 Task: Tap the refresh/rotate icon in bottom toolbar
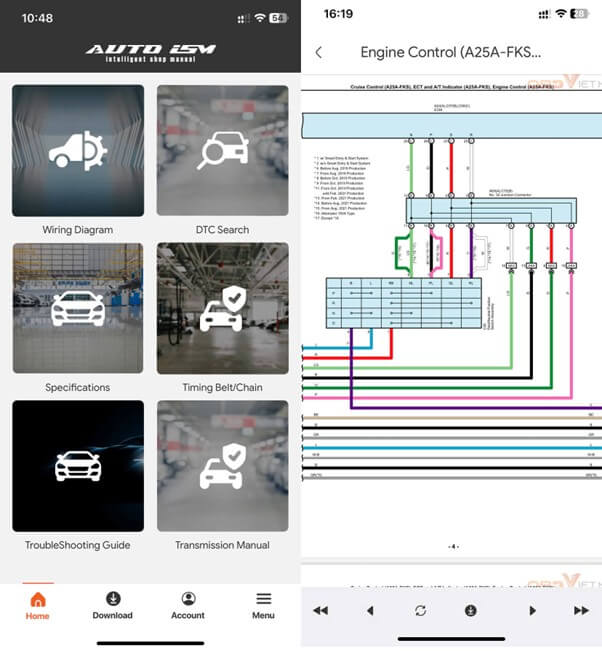tap(421, 610)
